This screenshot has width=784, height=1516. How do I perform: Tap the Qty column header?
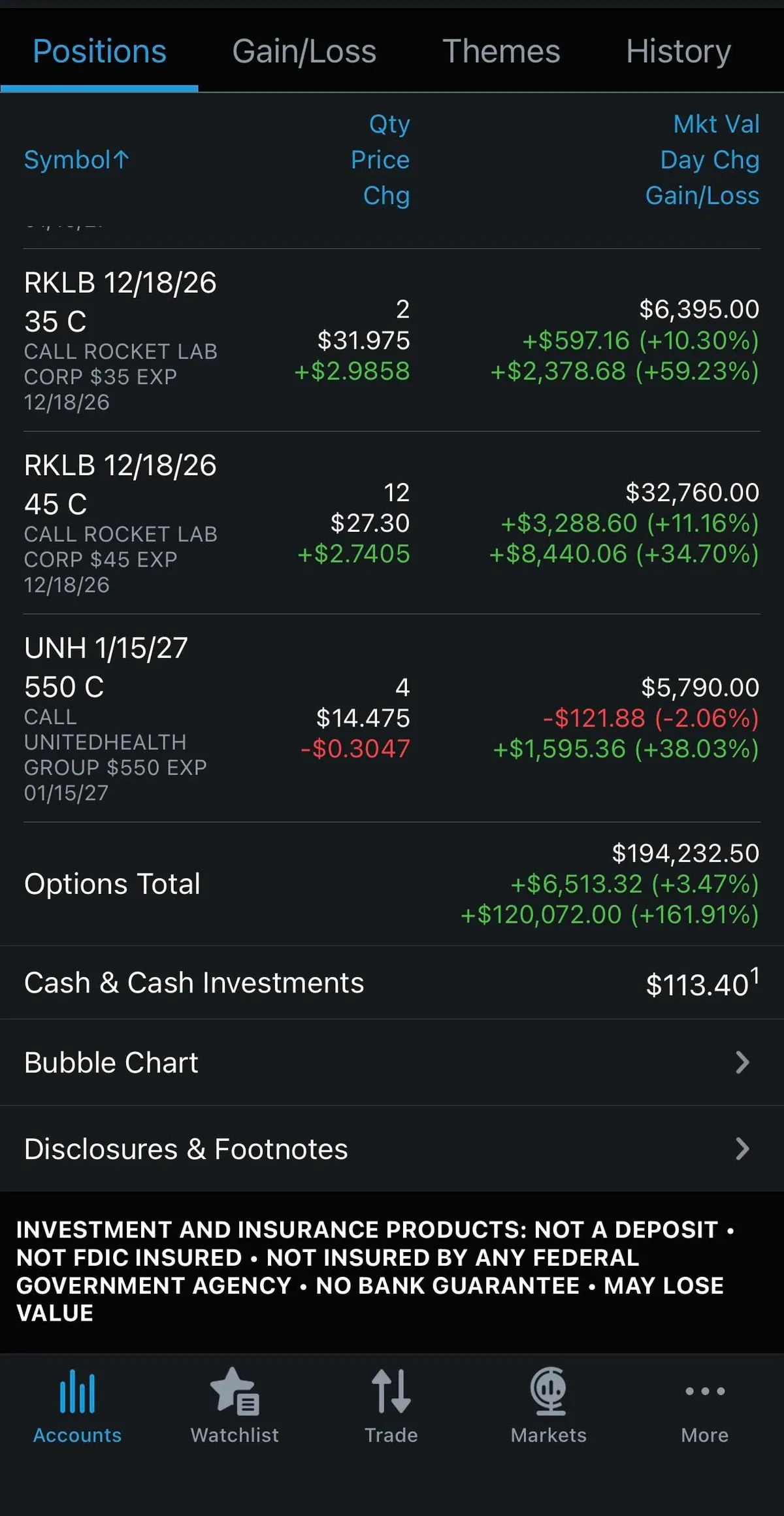tap(389, 124)
